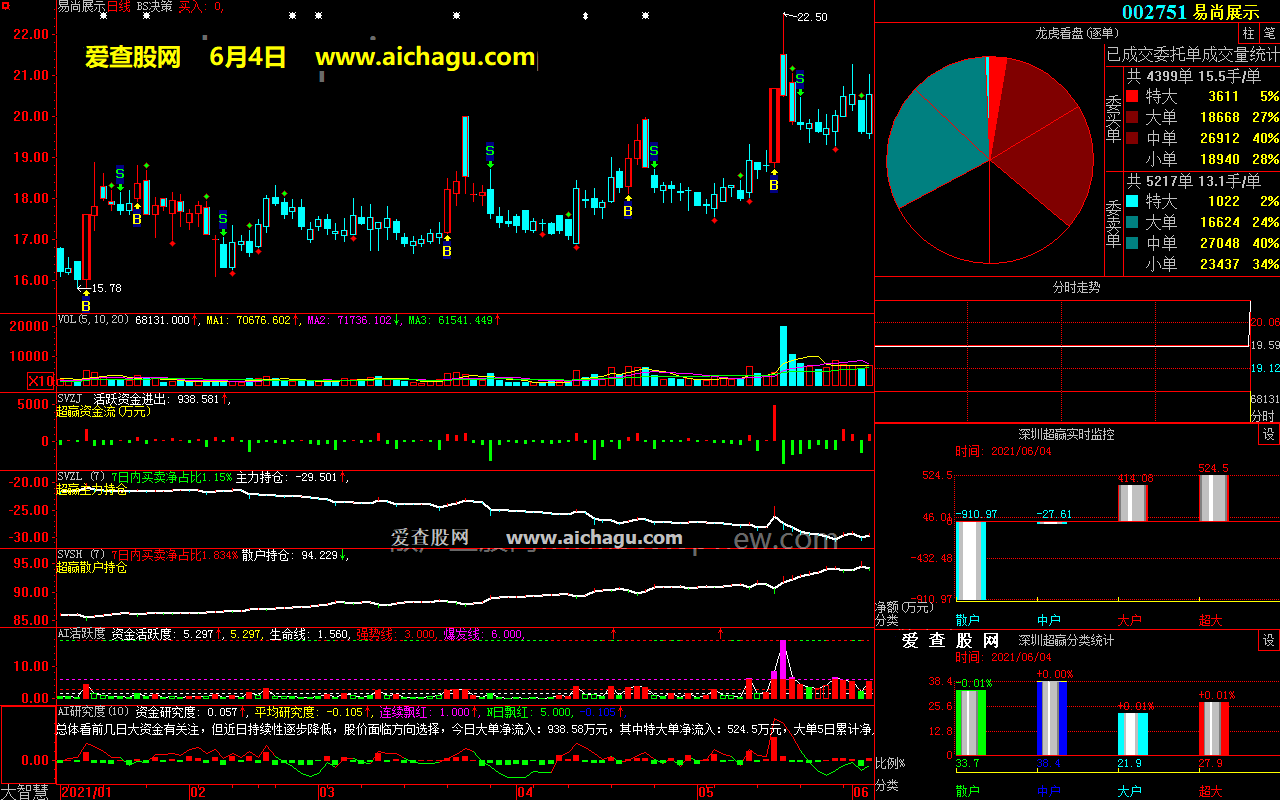
Task: Open 设 settings for 深圳超赢分类统计 panel
Action: 1268,640
